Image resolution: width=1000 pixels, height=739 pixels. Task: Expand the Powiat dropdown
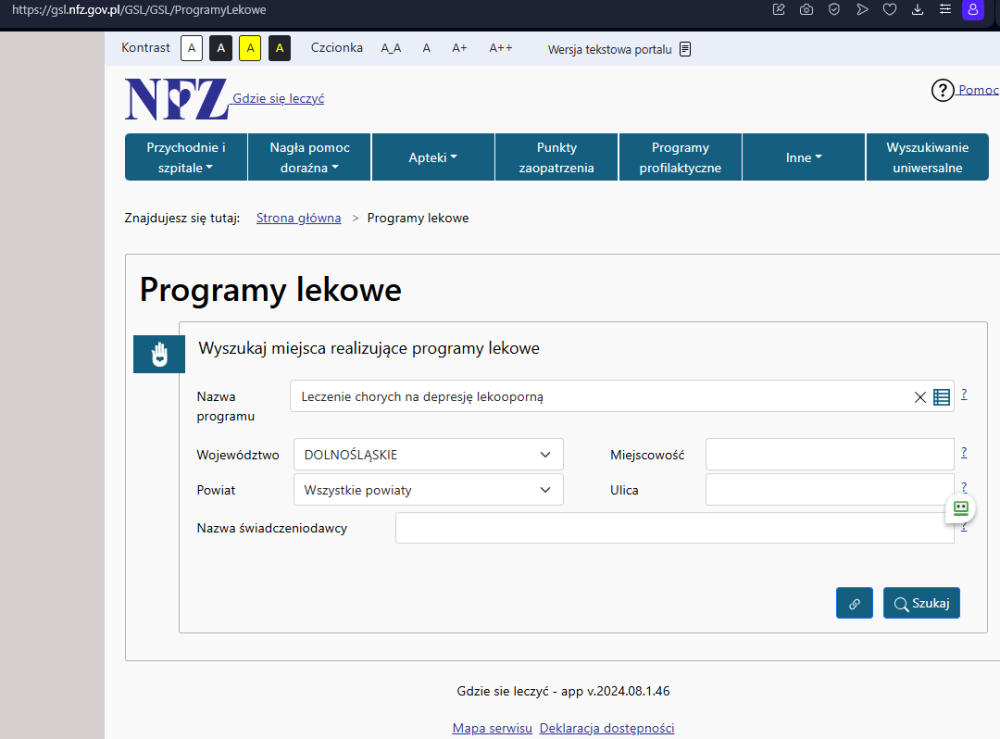pos(429,490)
